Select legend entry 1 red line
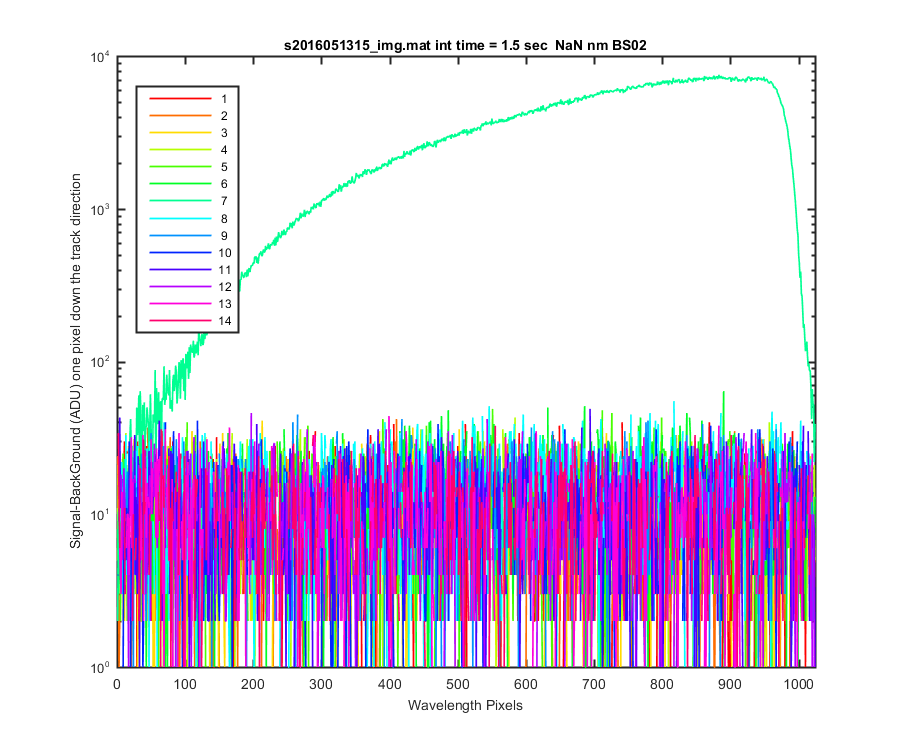This screenshot has height=750, width=900. point(180,99)
